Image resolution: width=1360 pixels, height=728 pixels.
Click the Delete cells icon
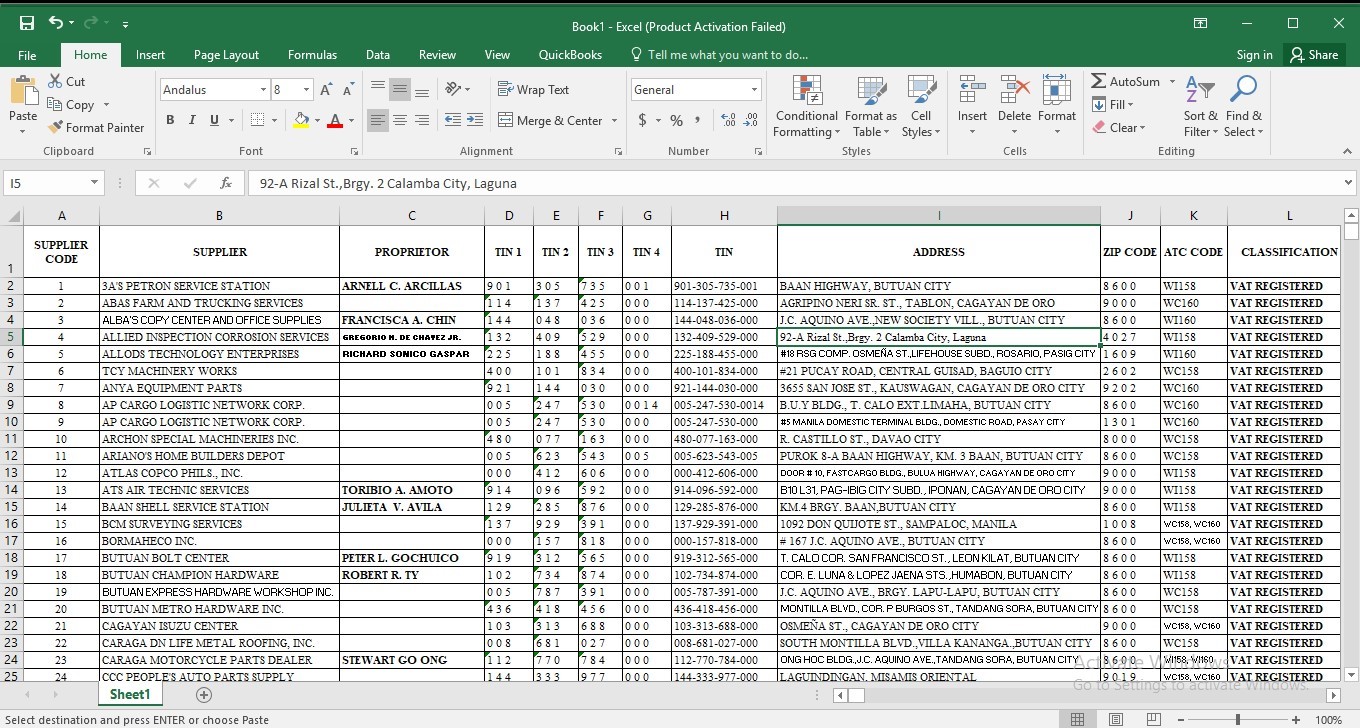(1014, 91)
